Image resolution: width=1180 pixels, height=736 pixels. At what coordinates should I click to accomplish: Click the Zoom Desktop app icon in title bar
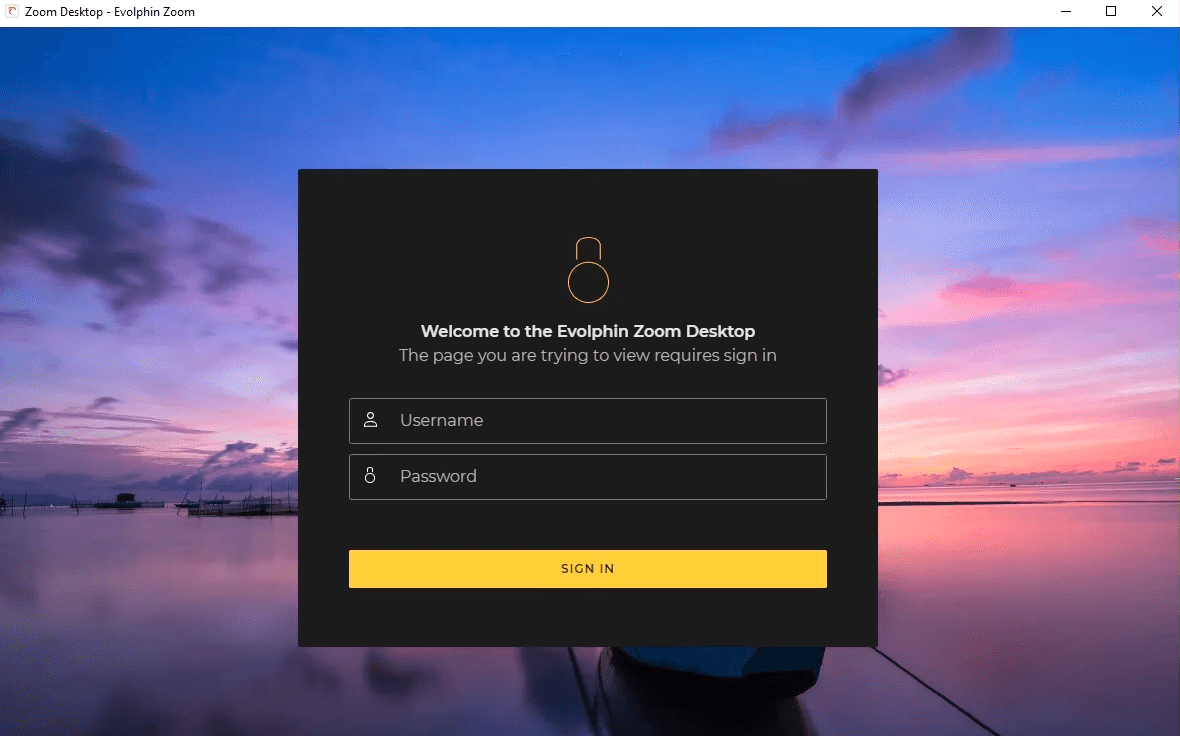tap(12, 11)
